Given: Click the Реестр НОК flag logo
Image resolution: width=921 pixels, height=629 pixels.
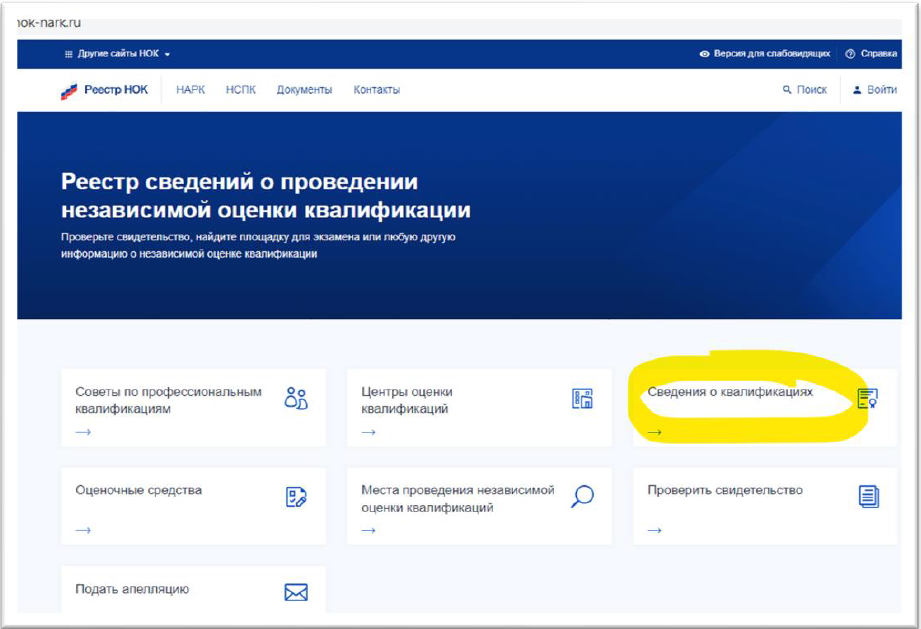Looking at the screenshot, I should (68, 90).
